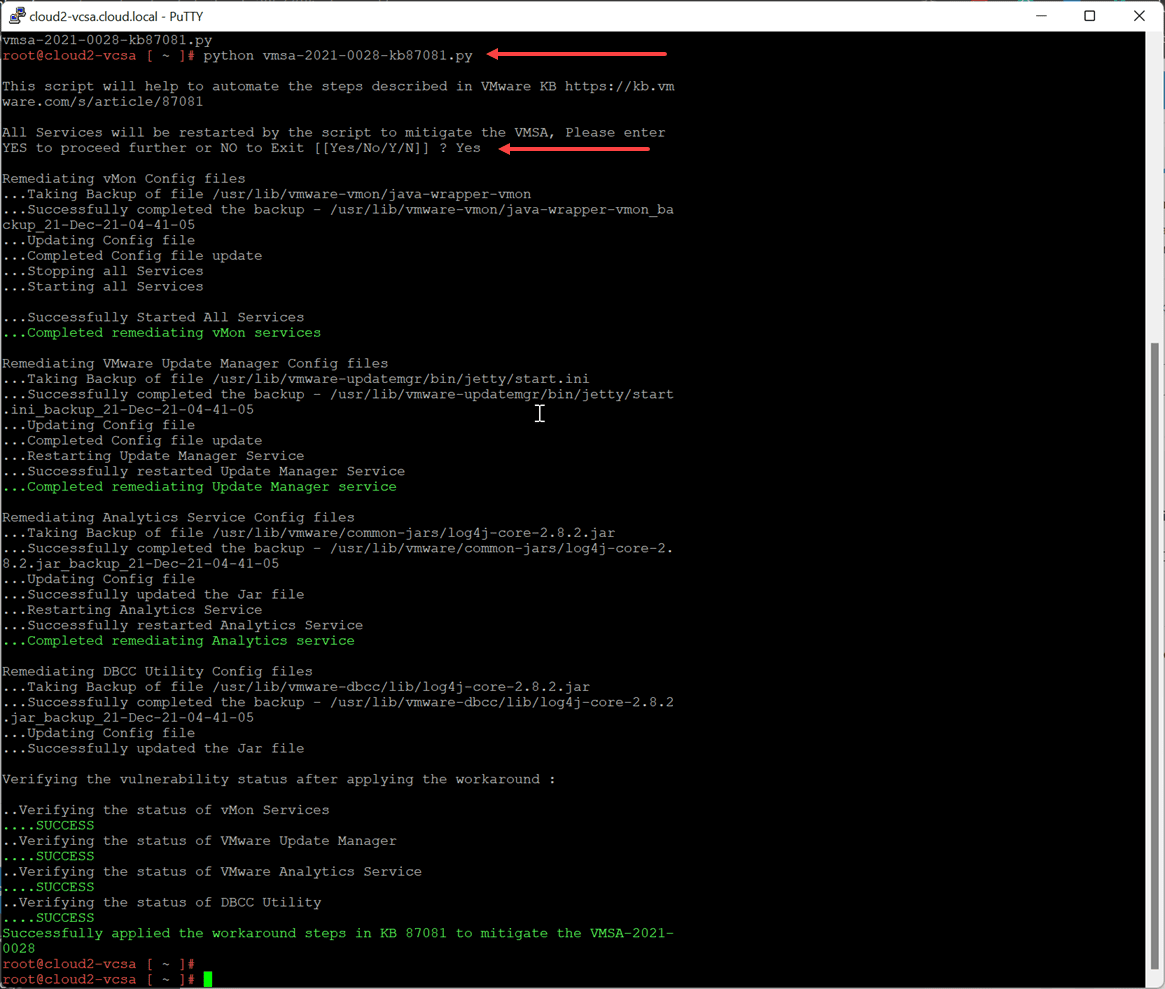The image size is (1165, 989).
Task: Click '...Completed remediating Analytics service' line
Action: click(x=178, y=641)
